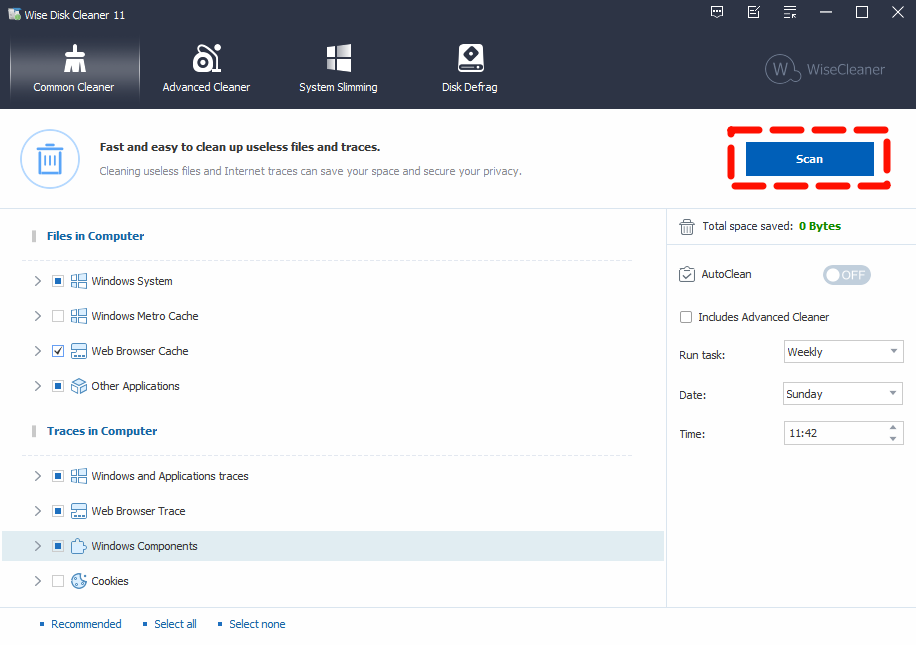Expand Windows and Applications traces row

(38, 476)
